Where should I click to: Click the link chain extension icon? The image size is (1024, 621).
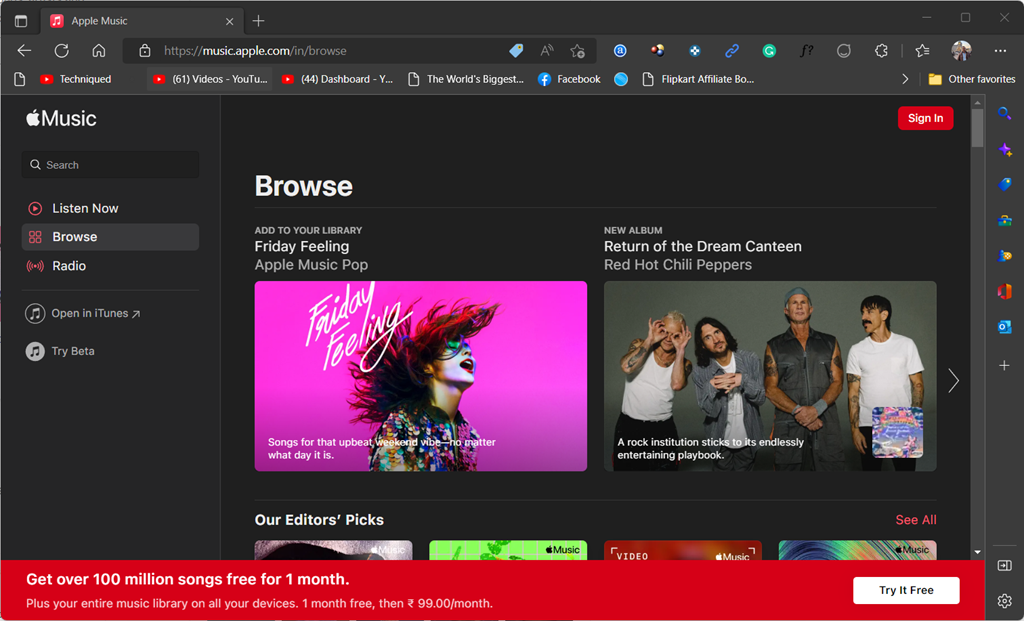click(732, 50)
